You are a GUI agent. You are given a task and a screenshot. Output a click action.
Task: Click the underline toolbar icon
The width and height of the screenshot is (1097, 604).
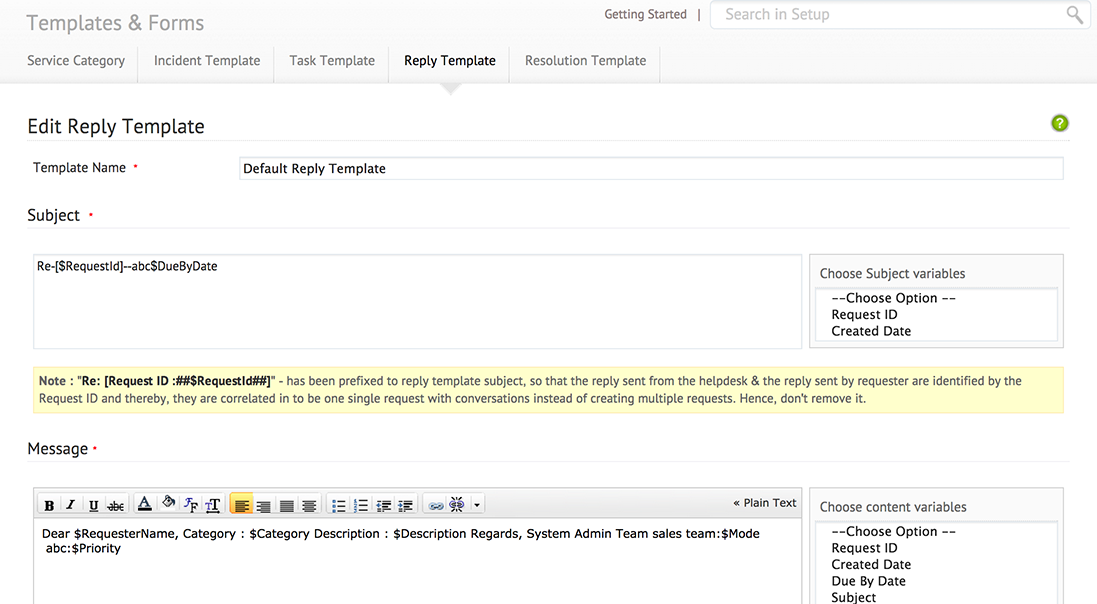tap(93, 505)
